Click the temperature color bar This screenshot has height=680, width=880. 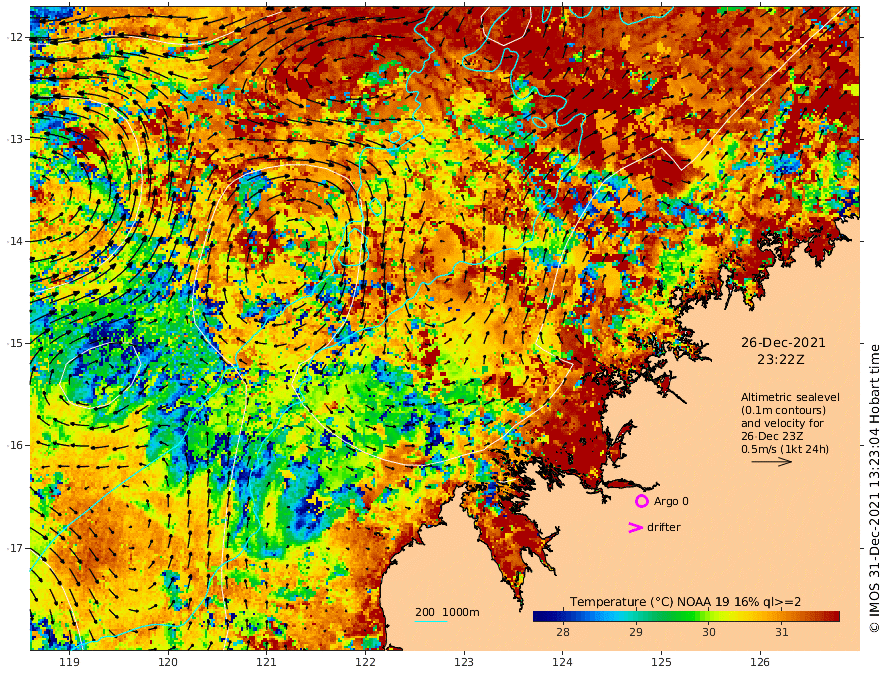click(x=686, y=617)
